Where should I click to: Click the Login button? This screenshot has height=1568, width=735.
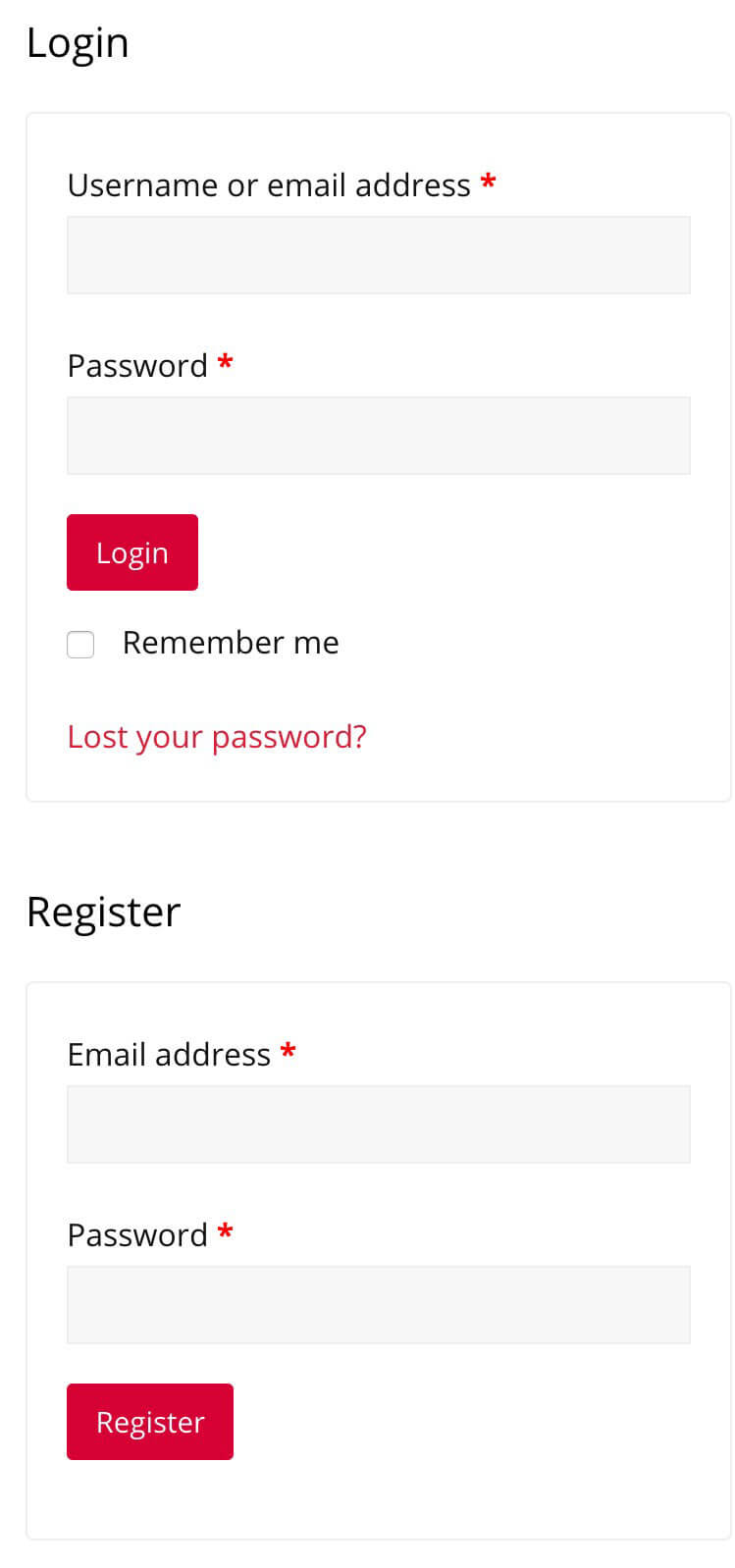pyautogui.click(x=131, y=551)
